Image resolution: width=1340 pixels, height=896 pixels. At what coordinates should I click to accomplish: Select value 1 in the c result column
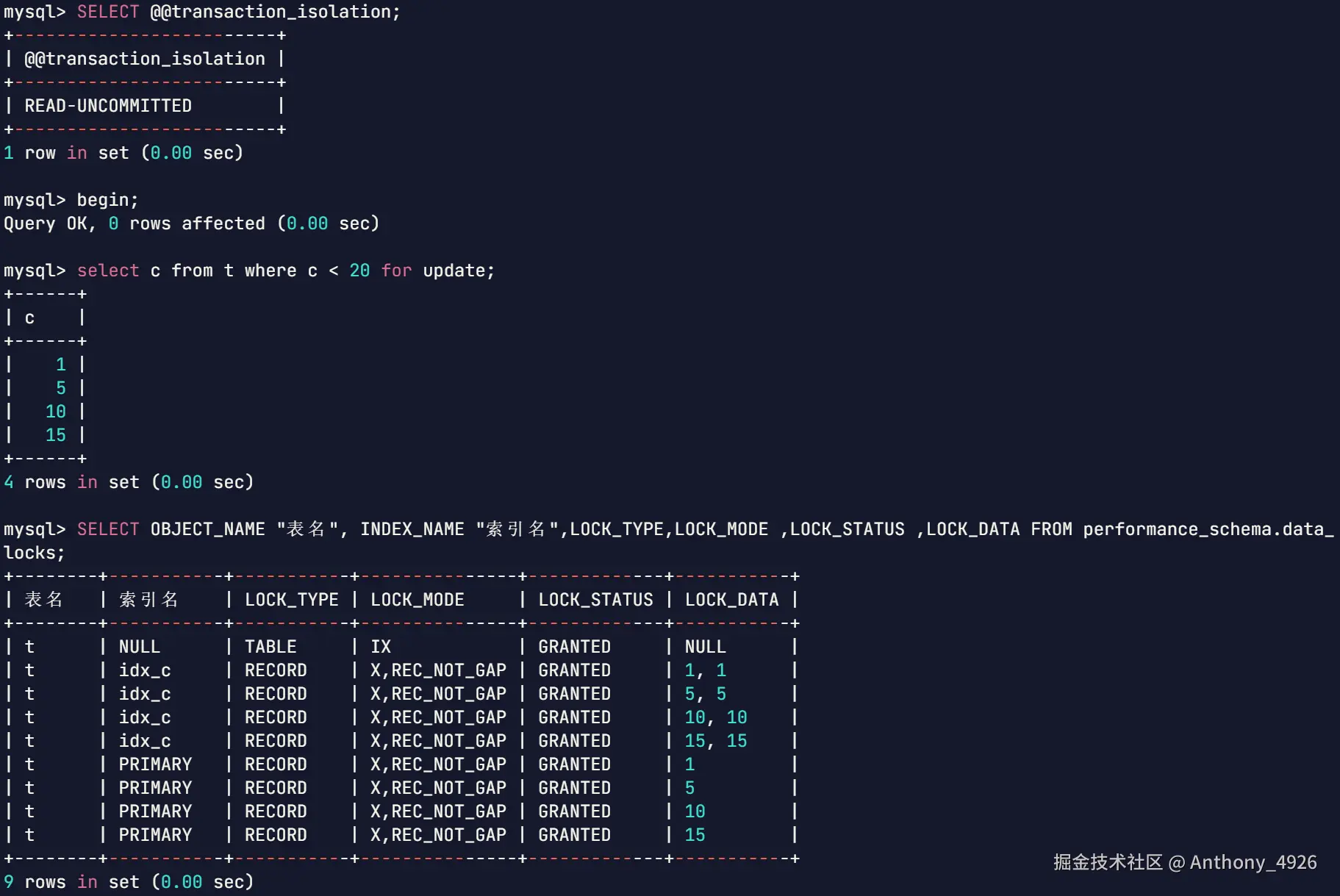coord(61,365)
